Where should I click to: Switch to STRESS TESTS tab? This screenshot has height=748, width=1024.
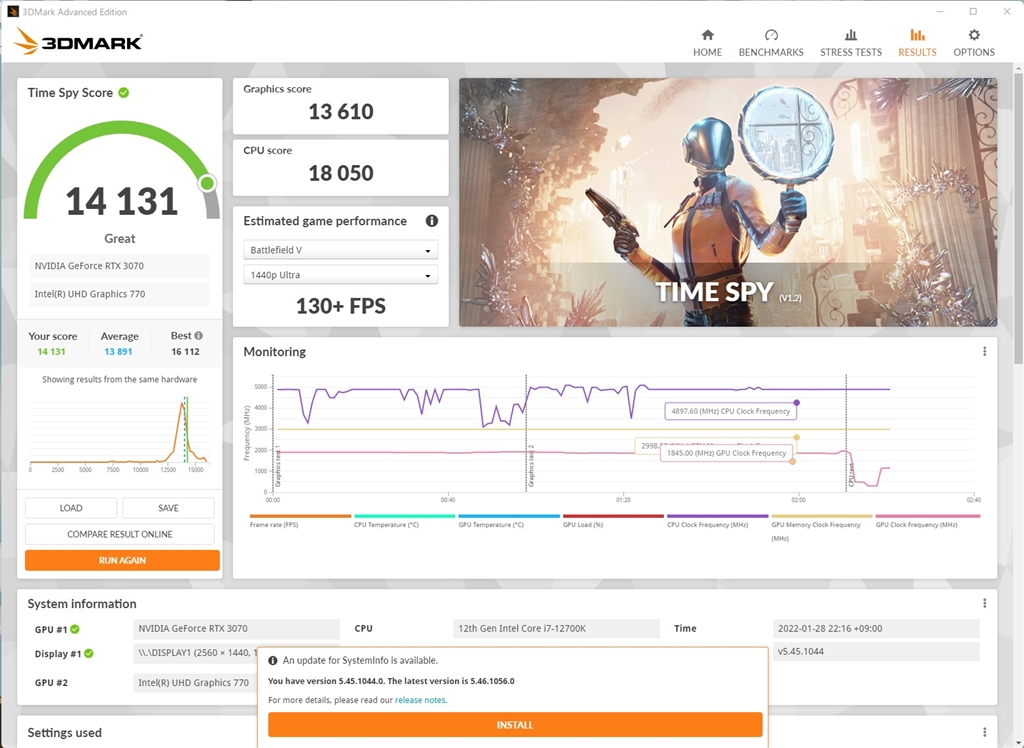coord(850,43)
